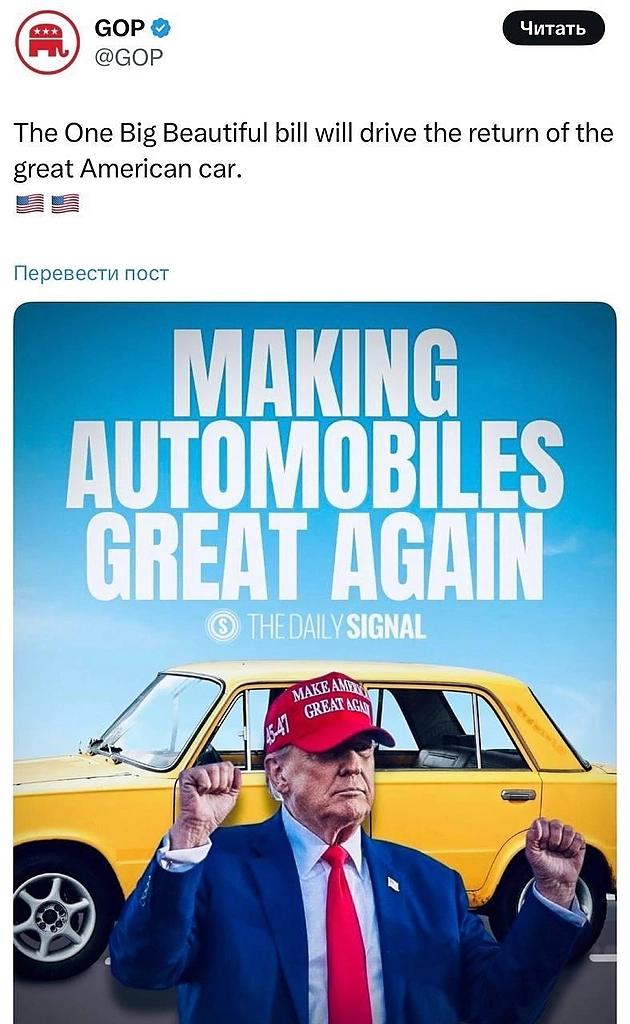Image resolution: width=630 pixels, height=1024 pixels.
Task: Click the blue verified badge
Action: 161,28
